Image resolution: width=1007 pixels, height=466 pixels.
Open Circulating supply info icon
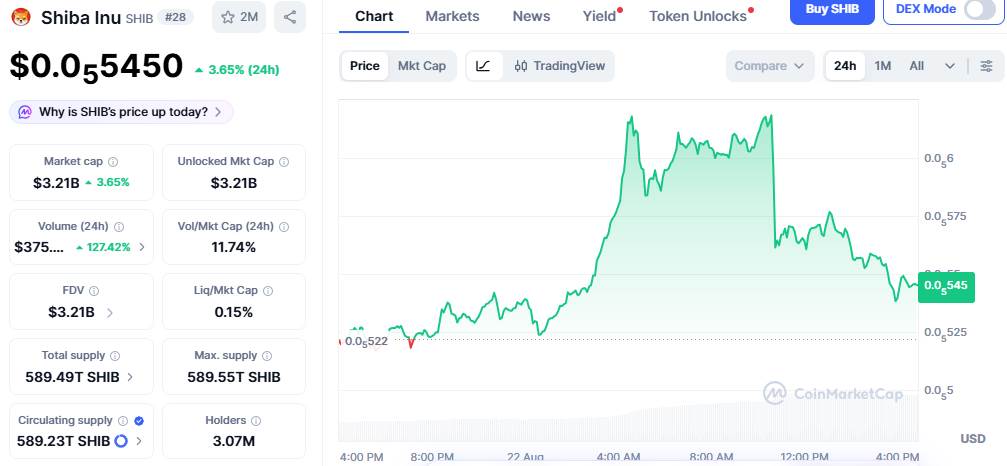click(123, 421)
